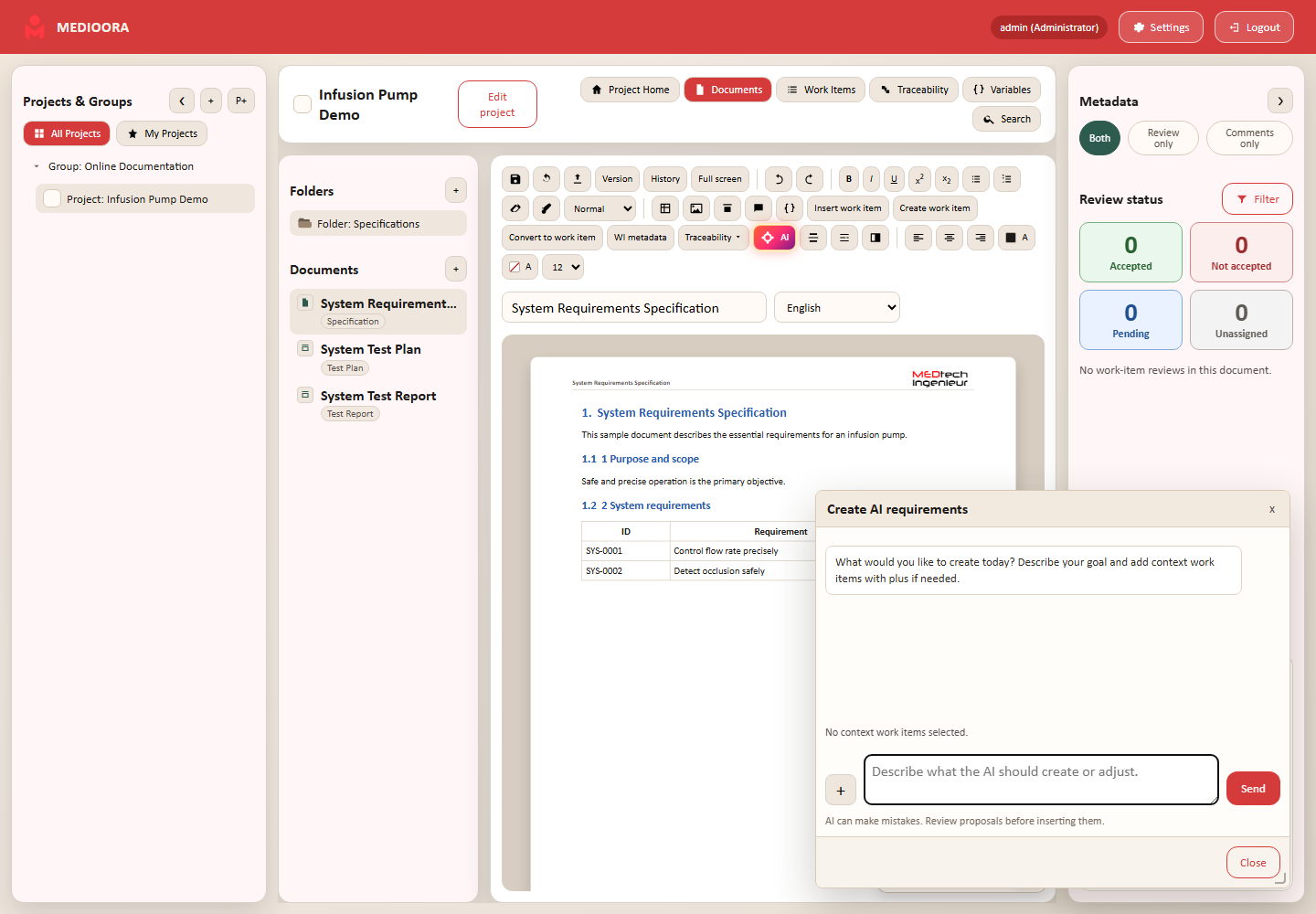Click Send in AI requirements dialog
Viewport: 1316px width, 914px height.
coord(1253,789)
